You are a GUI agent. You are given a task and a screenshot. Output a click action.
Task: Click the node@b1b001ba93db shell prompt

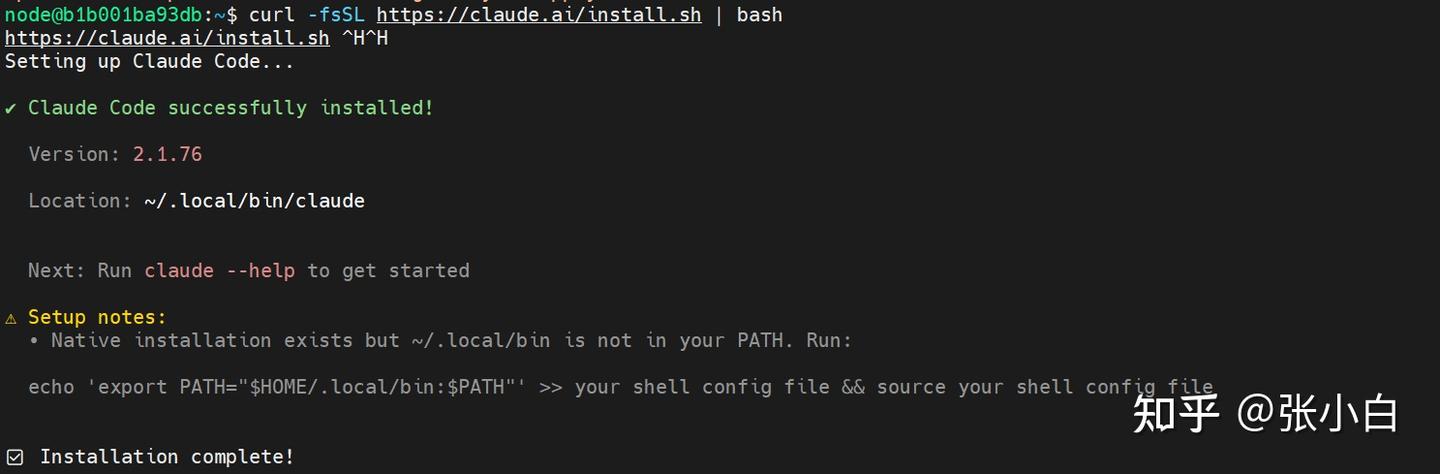[108, 15]
